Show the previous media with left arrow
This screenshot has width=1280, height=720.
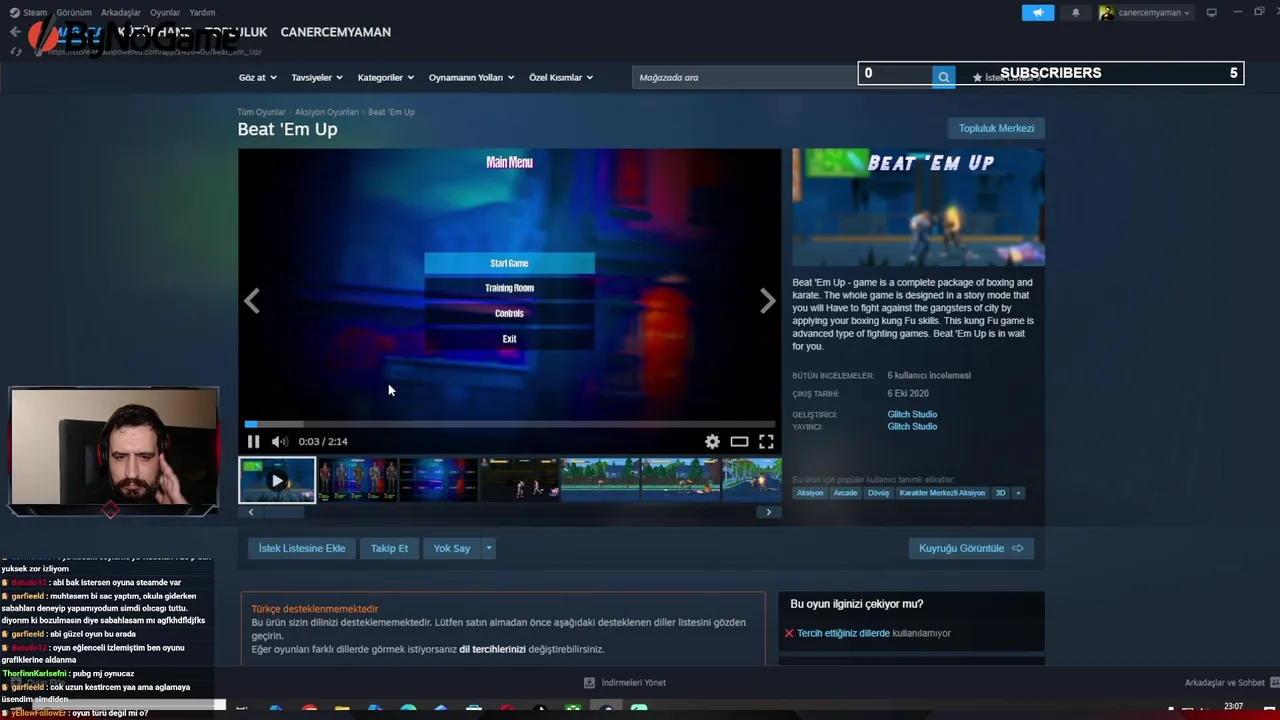tap(252, 300)
